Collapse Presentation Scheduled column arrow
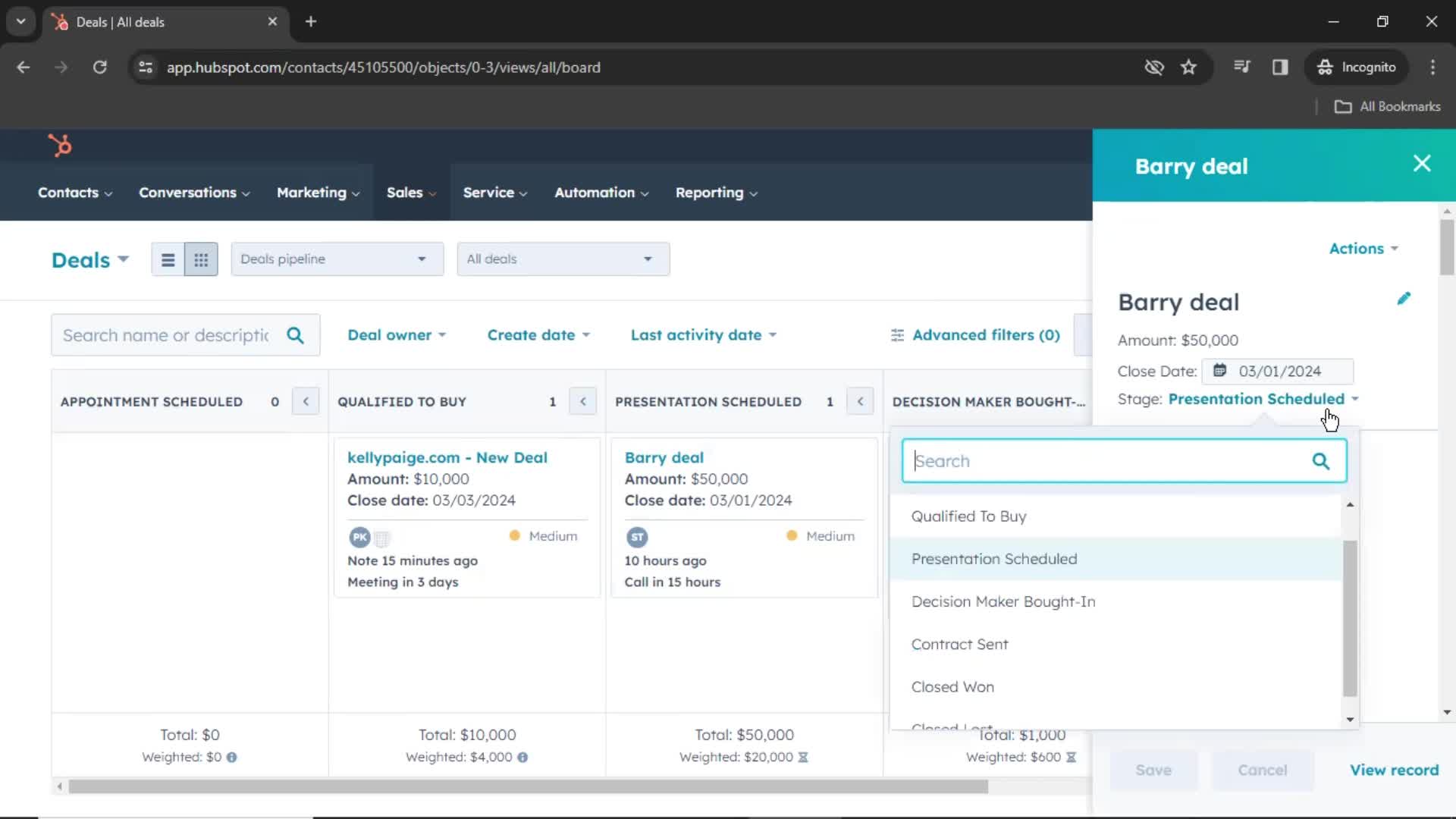 pyautogui.click(x=860, y=401)
